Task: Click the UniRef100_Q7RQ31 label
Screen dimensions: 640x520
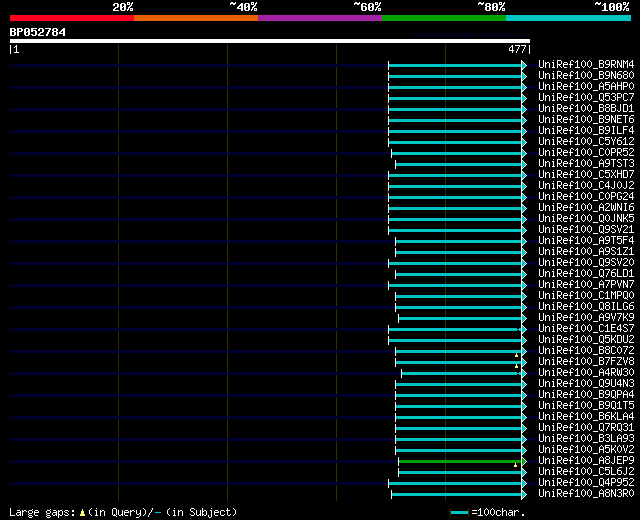Action: (586, 428)
